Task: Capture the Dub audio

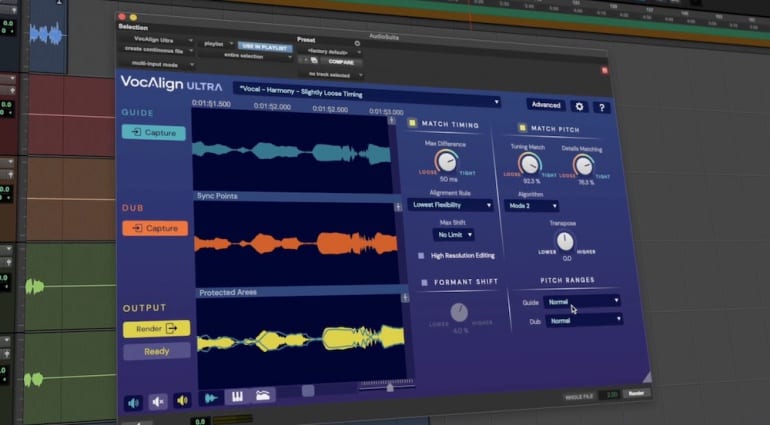Action: click(155, 228)
